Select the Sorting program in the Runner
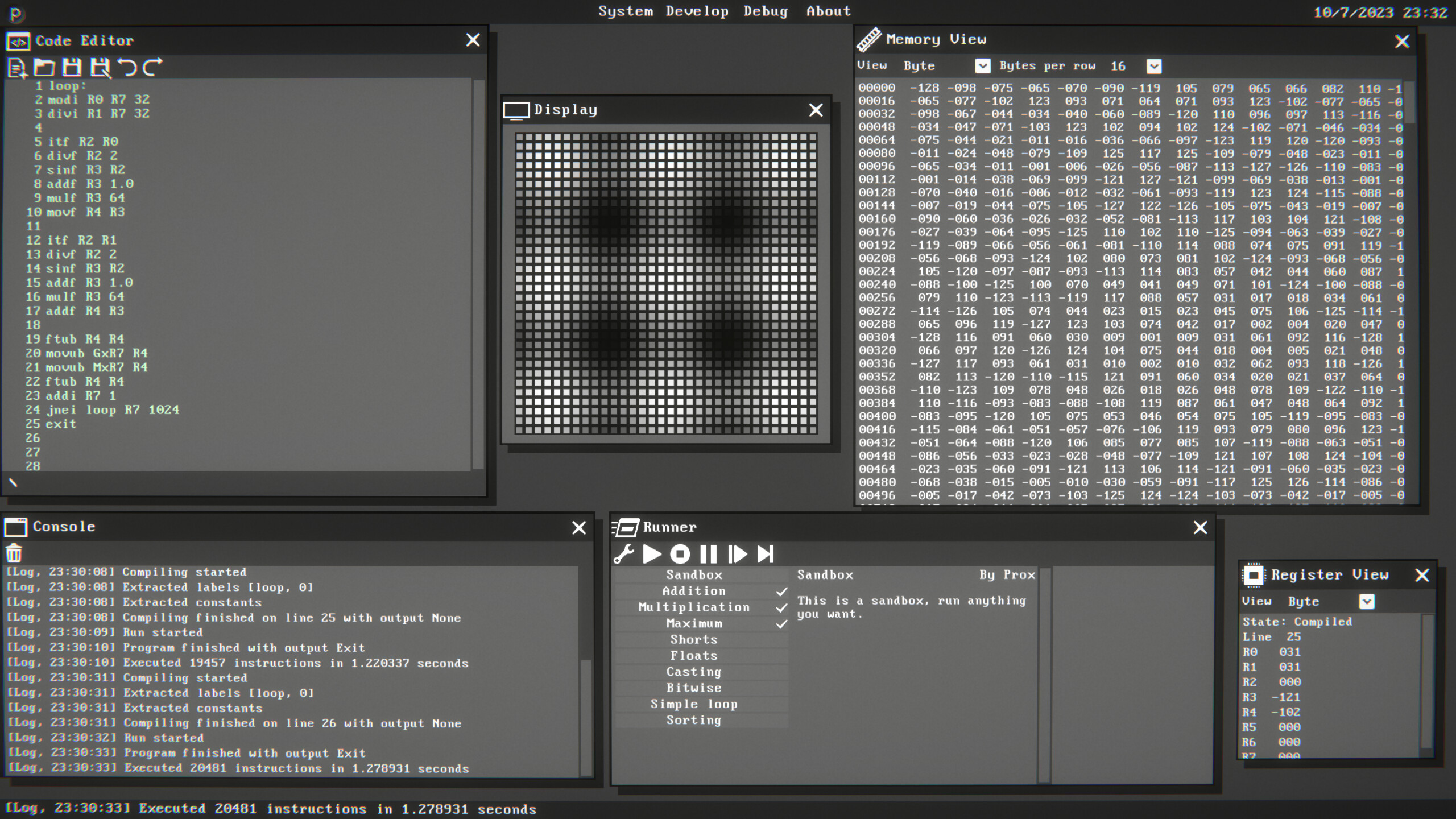 (694, 720)
